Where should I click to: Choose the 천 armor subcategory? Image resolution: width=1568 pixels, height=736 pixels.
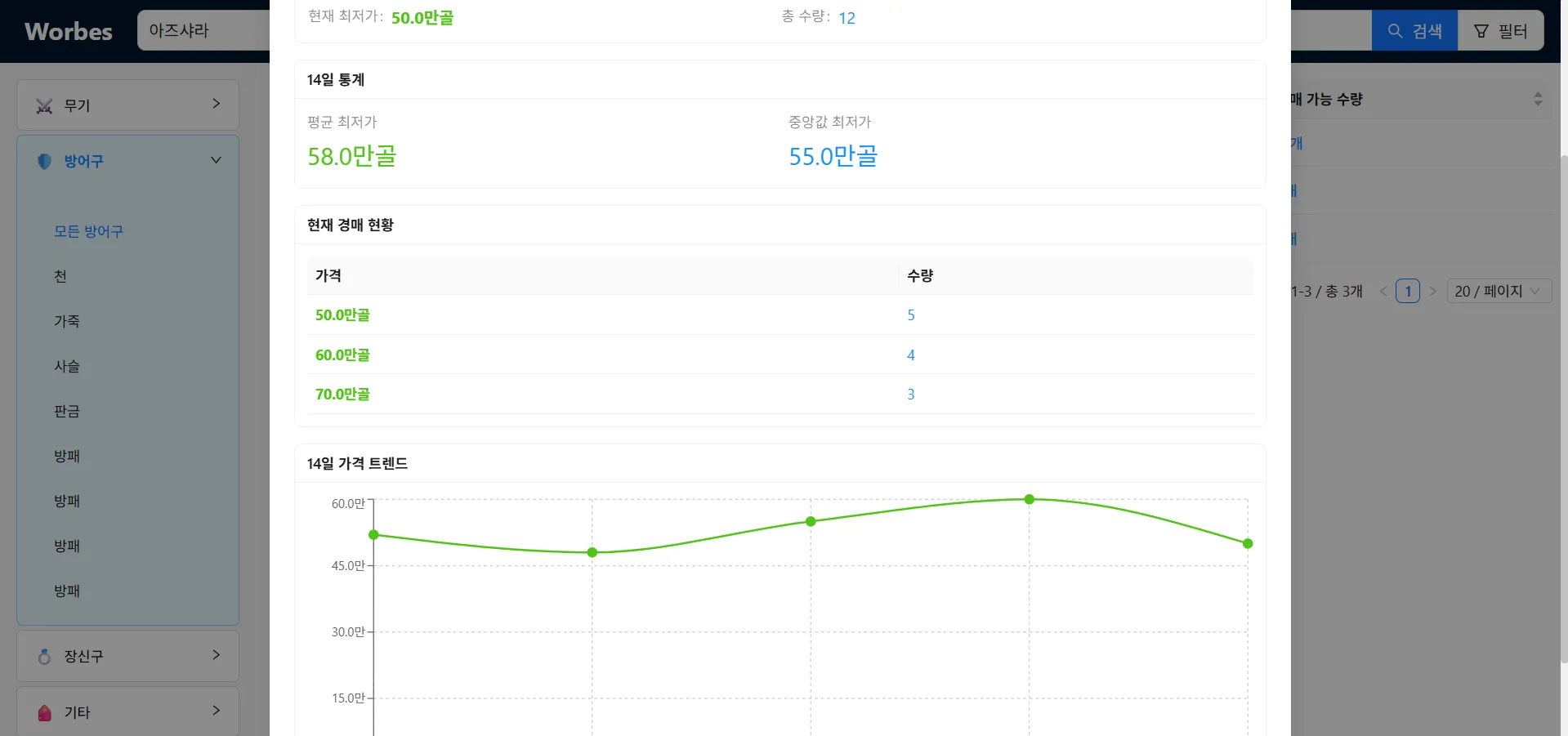click(x=60, y=277)
